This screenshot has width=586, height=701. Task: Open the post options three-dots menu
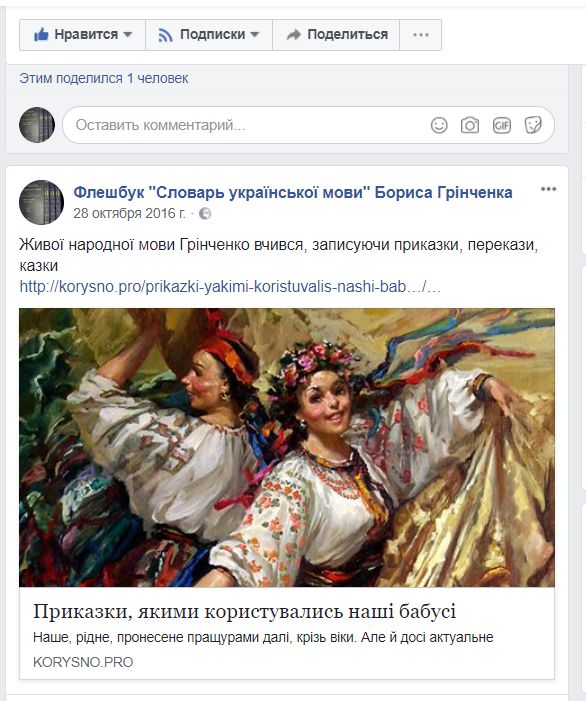pos(548,189)
